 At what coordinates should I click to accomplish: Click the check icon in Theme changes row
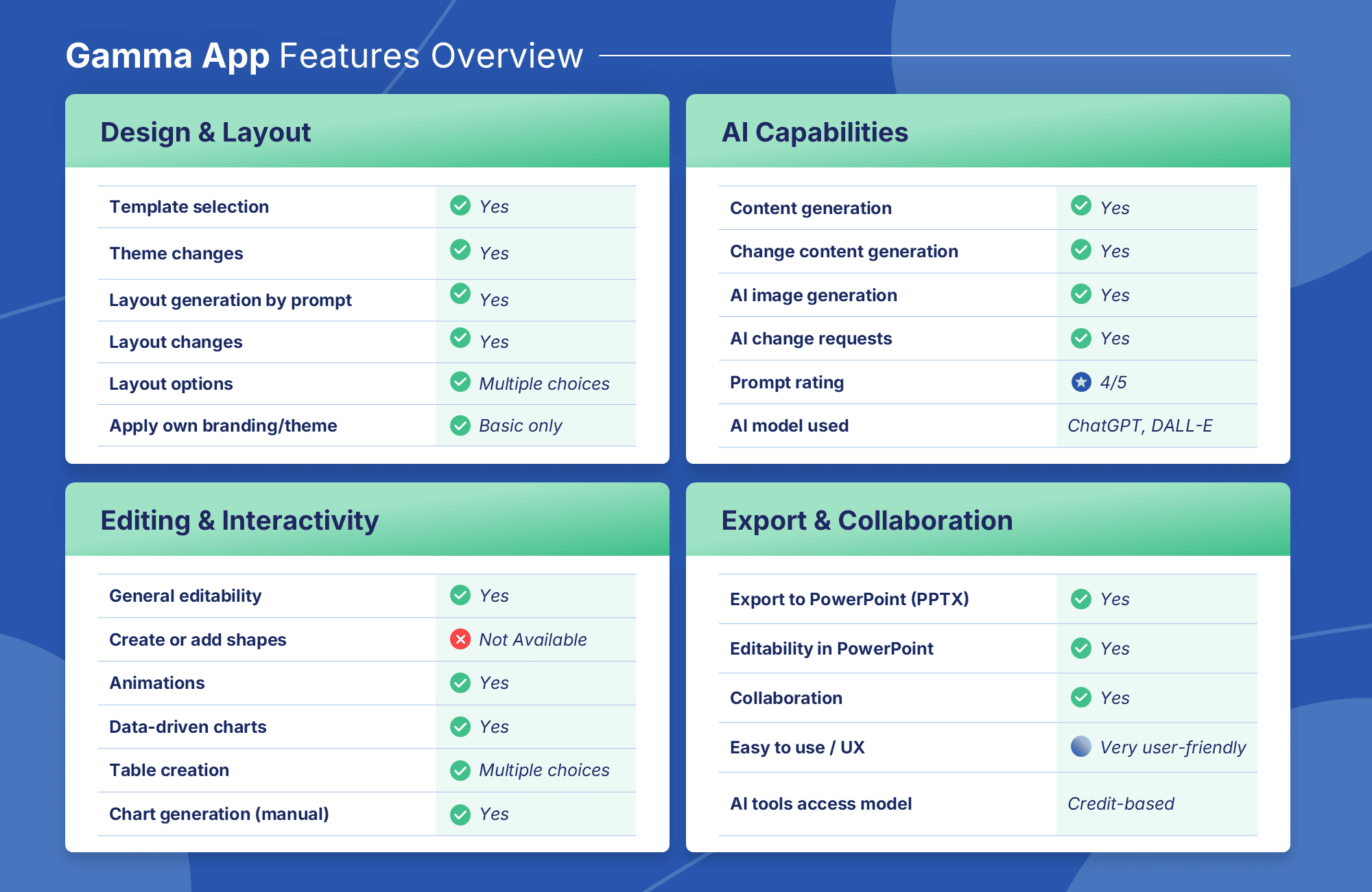pyautogui.click(x=460, y=249)
